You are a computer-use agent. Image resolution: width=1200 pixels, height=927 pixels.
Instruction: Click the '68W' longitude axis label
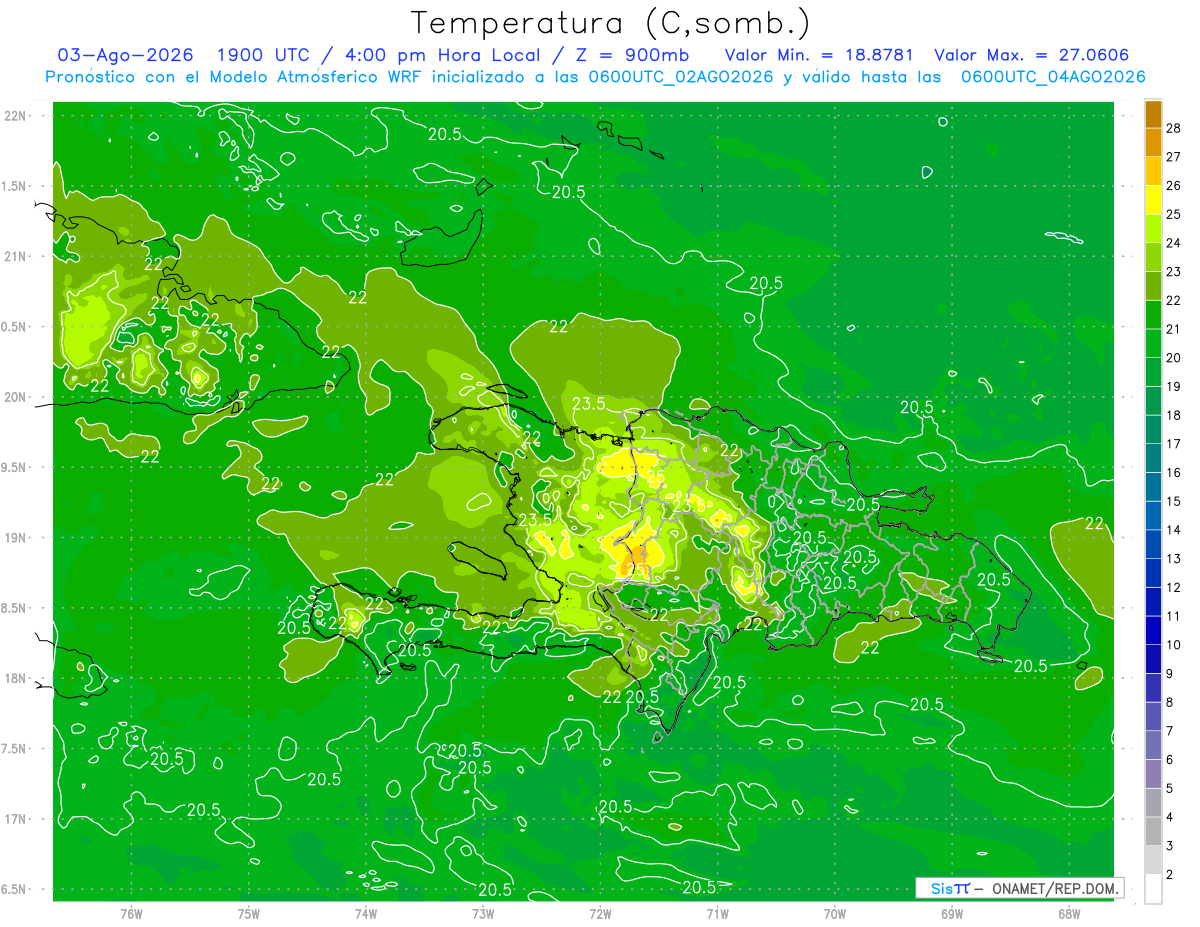click(1069, 914)
